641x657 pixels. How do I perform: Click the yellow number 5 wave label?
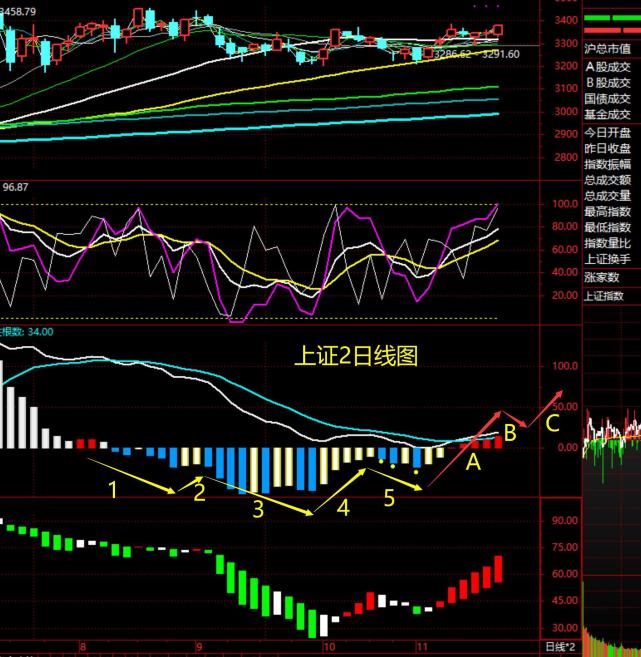389,497
